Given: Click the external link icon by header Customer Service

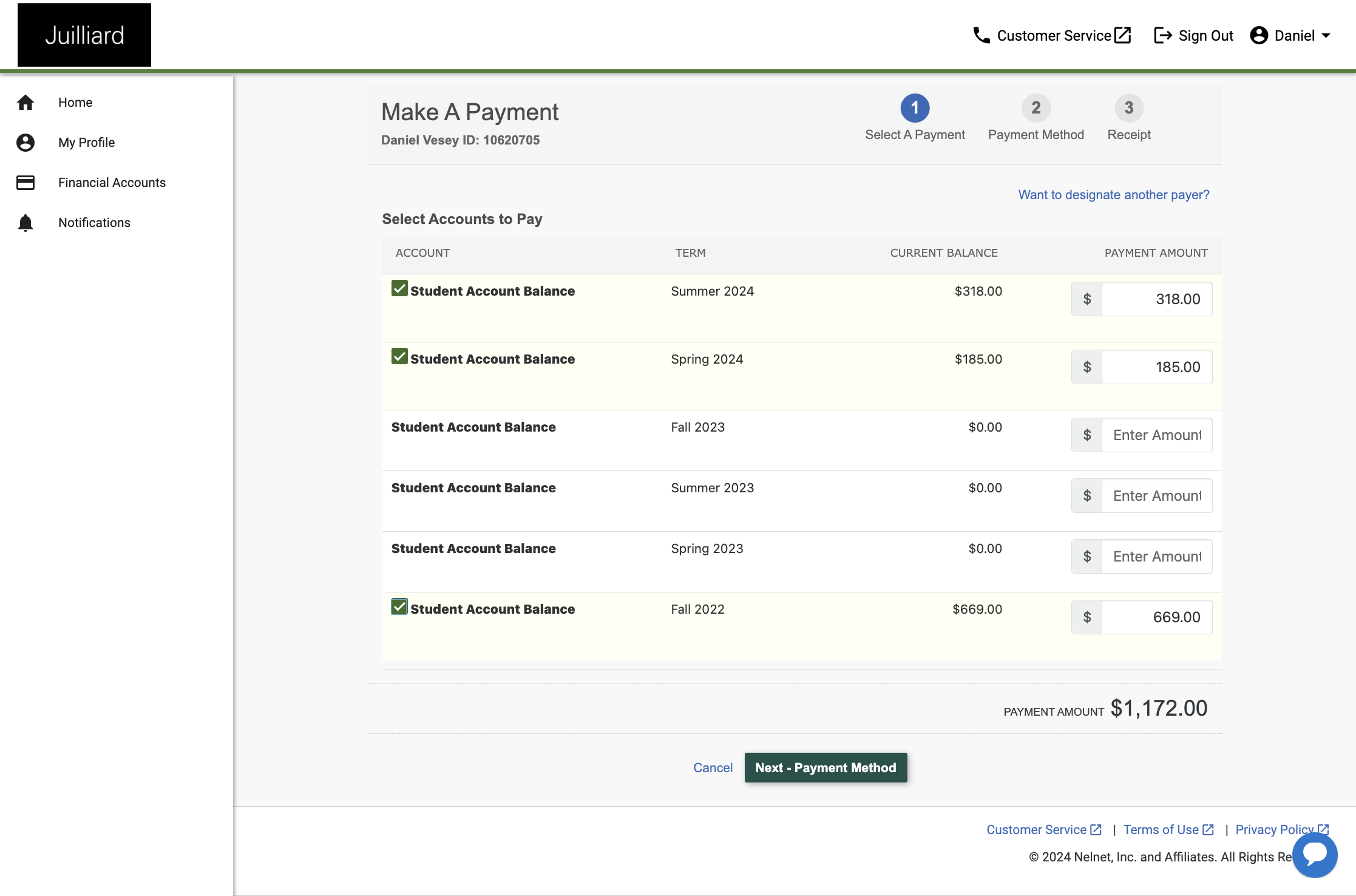Looking at the screenshot, I should coord(1124,36).
